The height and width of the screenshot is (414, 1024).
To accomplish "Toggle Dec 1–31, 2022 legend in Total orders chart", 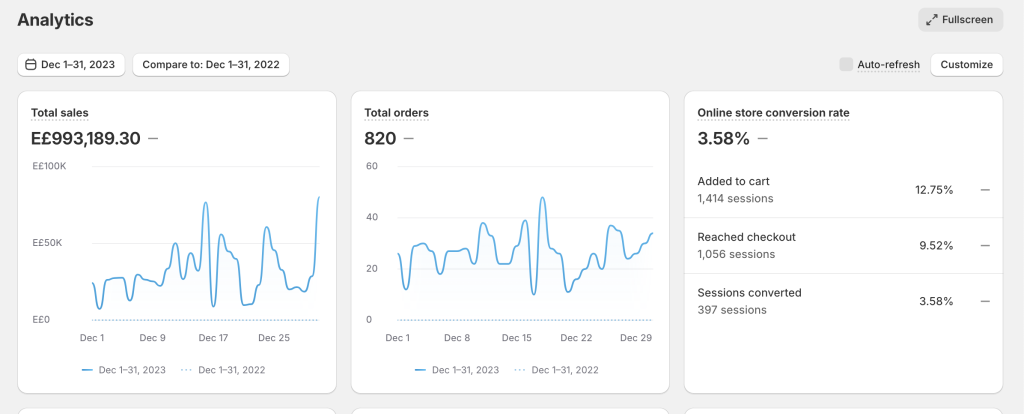I will click(555, 370).
